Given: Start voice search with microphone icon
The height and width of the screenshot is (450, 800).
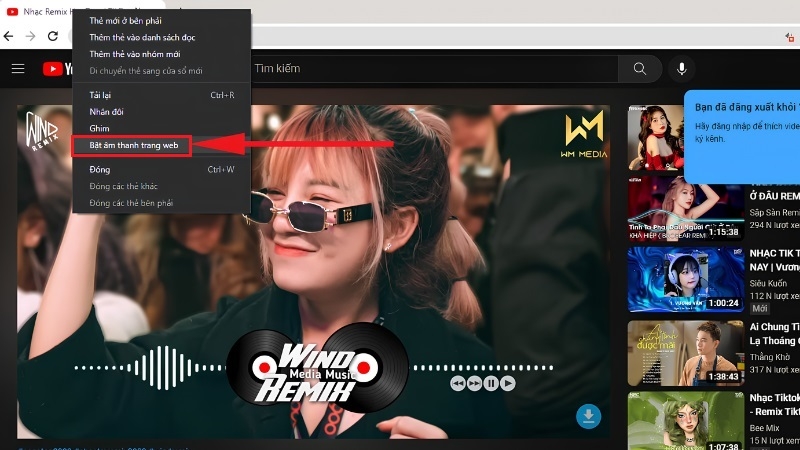Looking at the screenshot, I should (682, 68).
